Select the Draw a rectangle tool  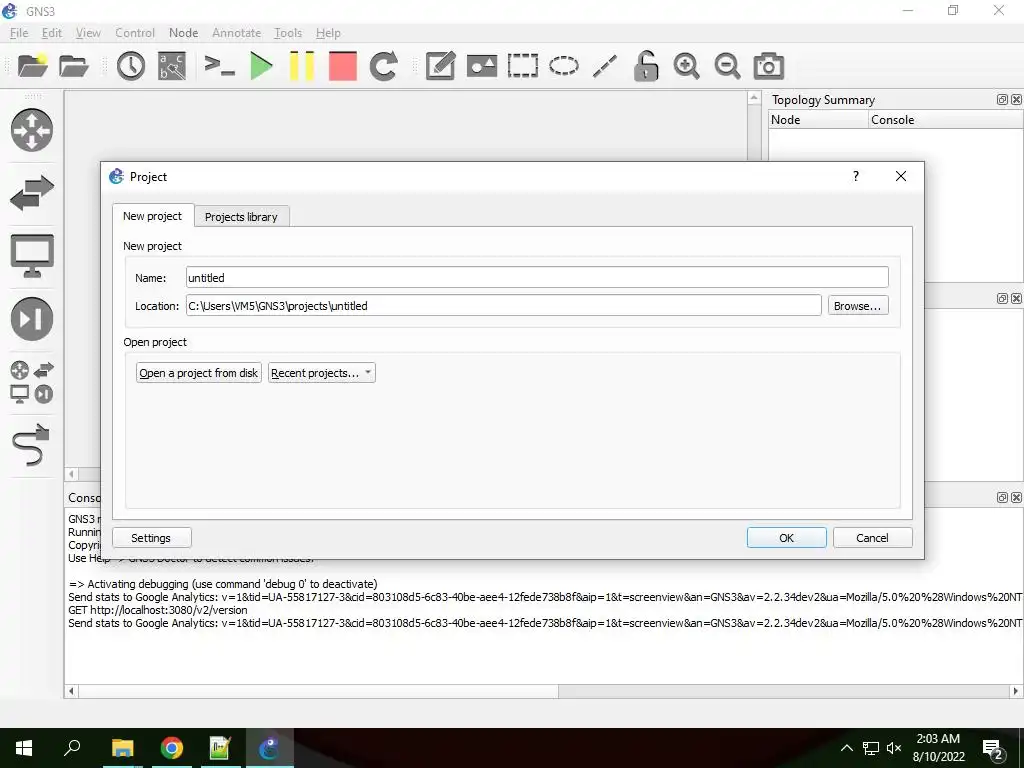click(522, 66)
